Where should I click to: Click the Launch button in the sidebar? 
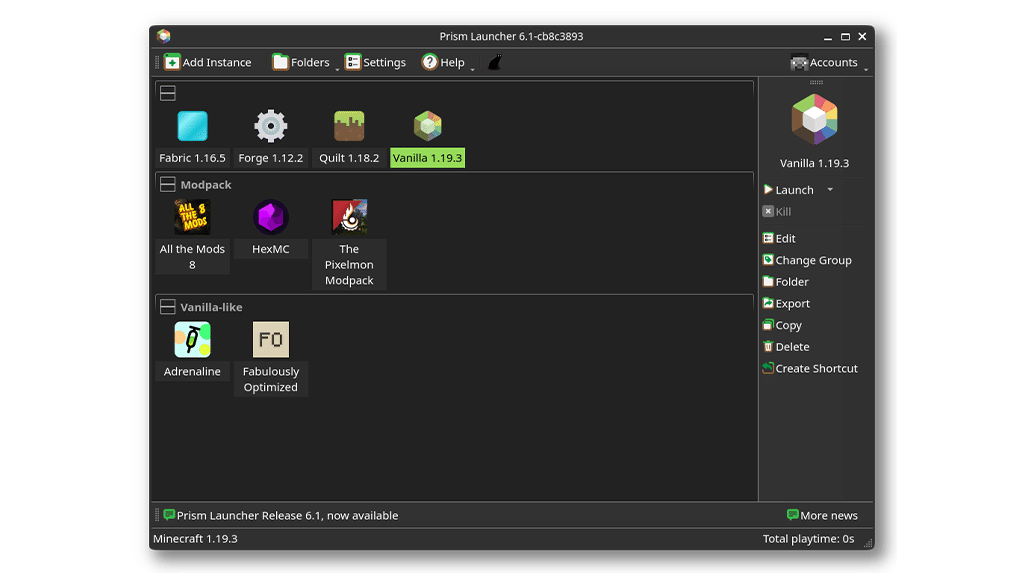point(789,189)
